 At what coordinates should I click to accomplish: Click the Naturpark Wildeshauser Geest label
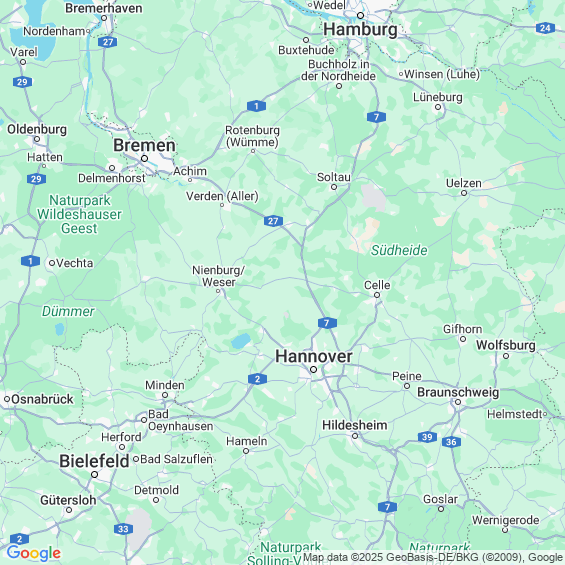tap(79, 214)
